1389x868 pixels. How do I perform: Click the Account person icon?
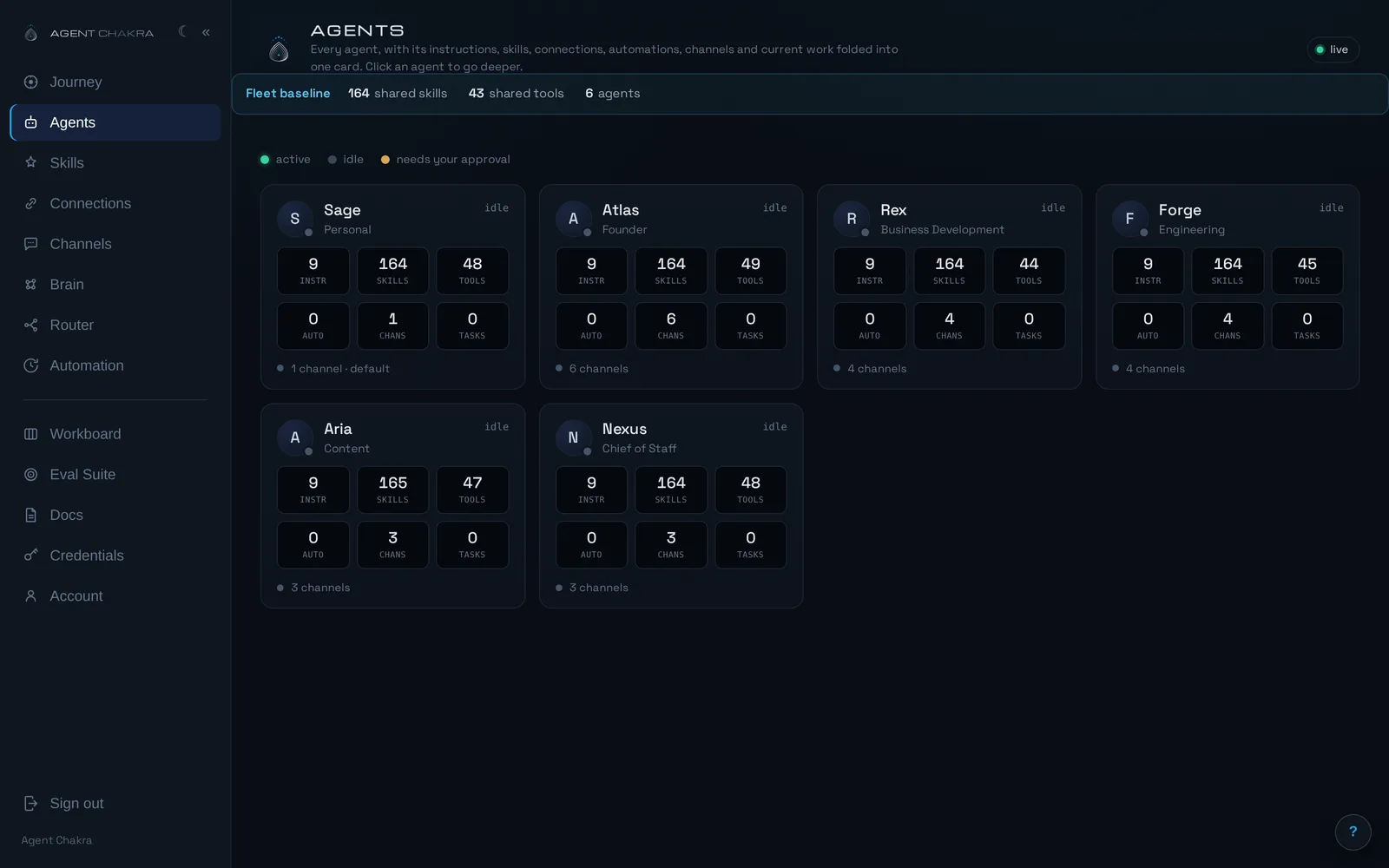[x=31, y=596]
